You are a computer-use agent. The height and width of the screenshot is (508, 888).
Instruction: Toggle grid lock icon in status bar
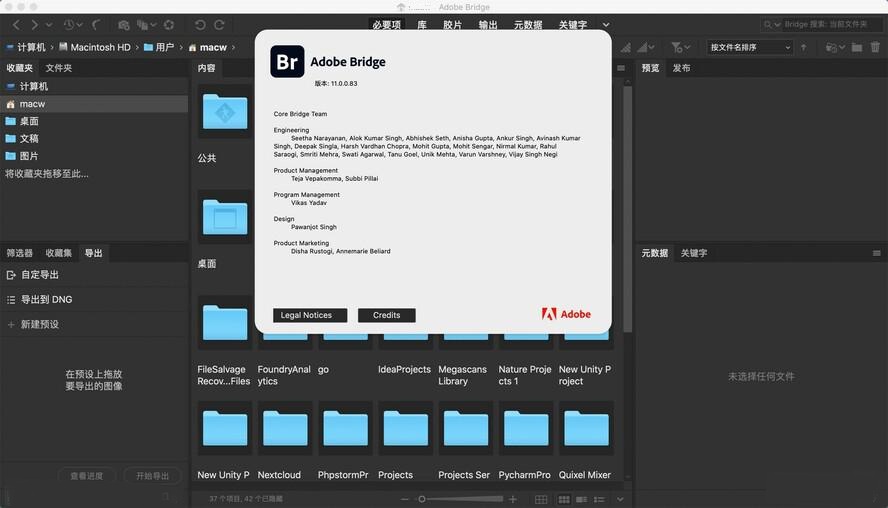tap(541, 499)
